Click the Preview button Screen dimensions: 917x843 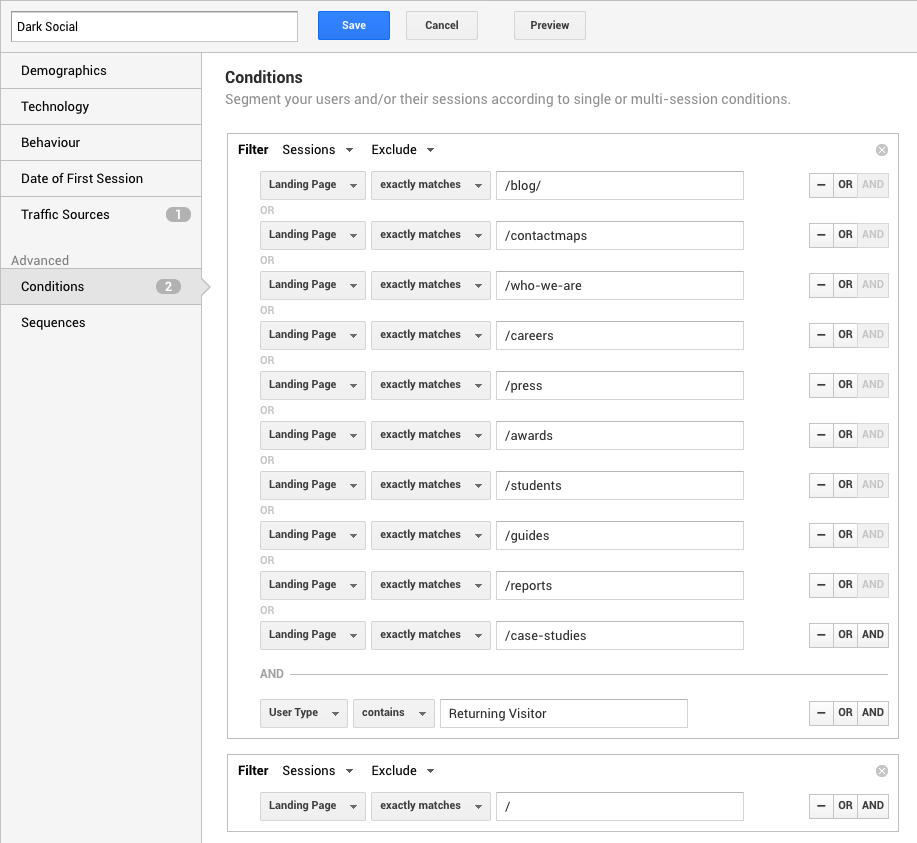[x=549, y=26]
